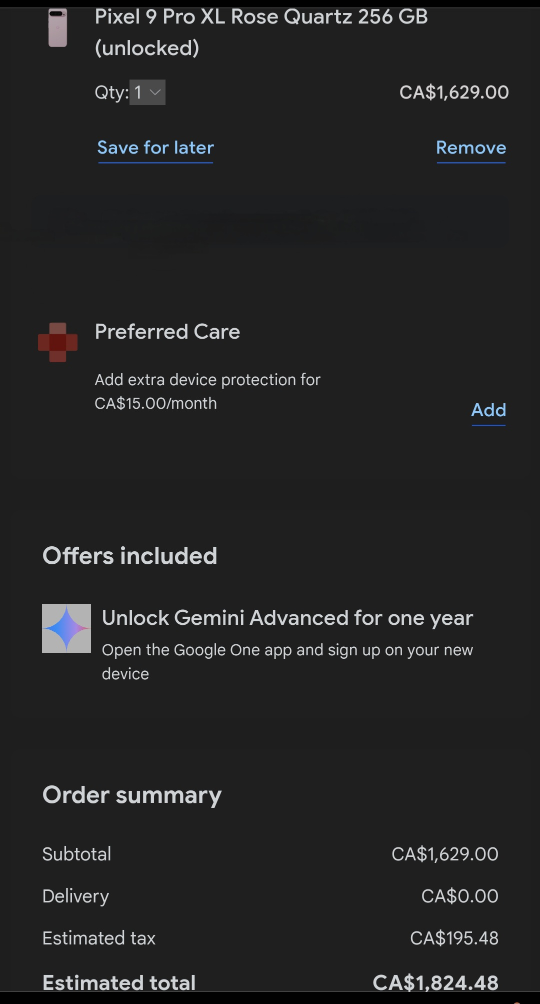Click the Estimated total CA$1,824.48
This screenshot has width=540, height=1004.
tap(436, 982)
